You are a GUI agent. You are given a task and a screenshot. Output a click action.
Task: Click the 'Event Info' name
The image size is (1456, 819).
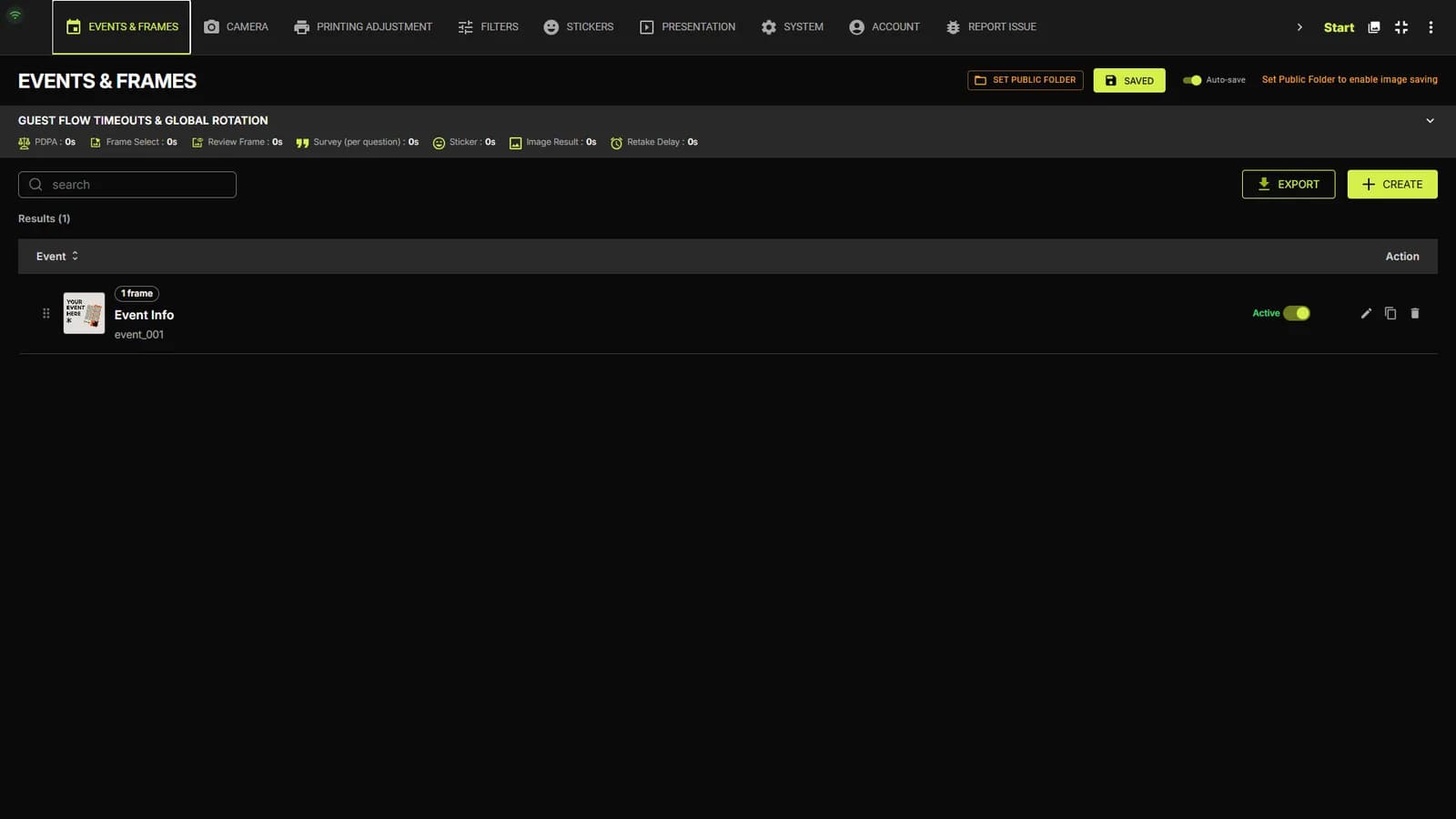pyautogui.click(x=144, y=315)
